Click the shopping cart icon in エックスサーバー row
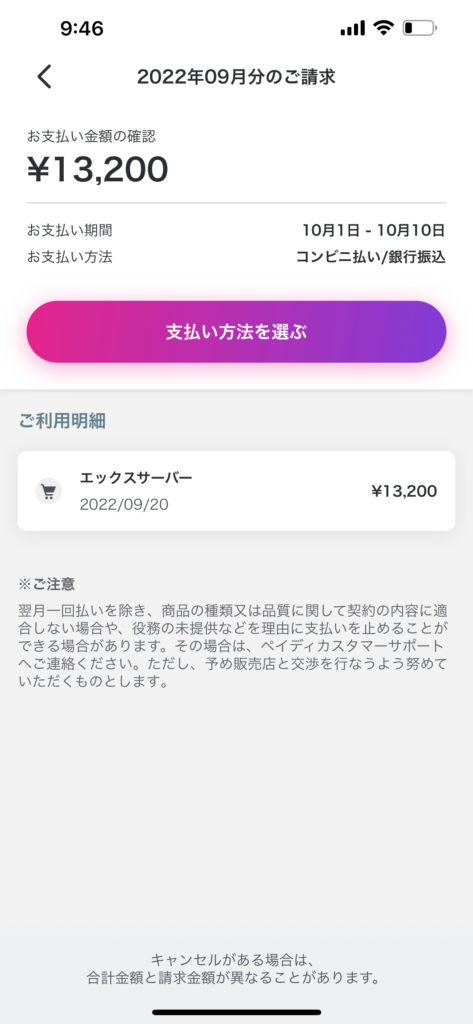Image resolution: width=473 pixels, height=1024 pixels. 48,491
